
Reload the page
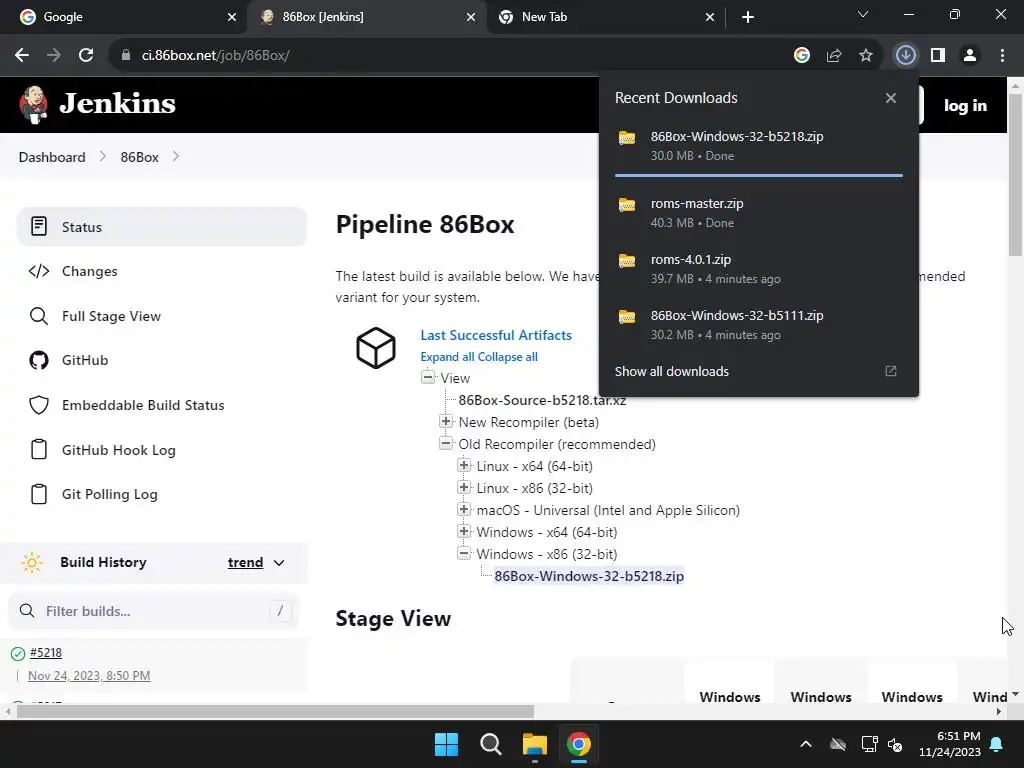tap(86, 55)
